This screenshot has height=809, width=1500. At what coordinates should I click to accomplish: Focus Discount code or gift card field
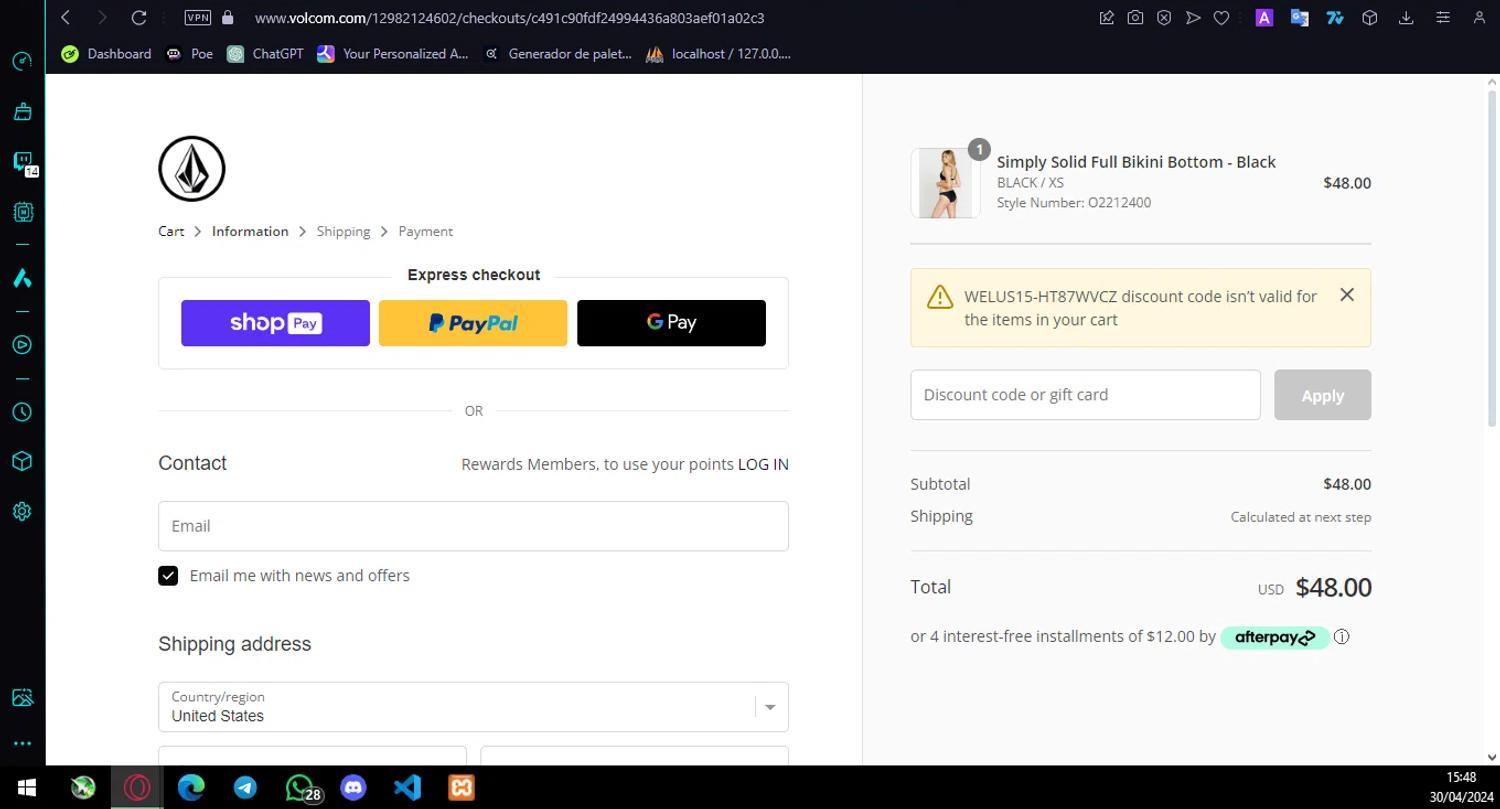(x=1085, y=395)
